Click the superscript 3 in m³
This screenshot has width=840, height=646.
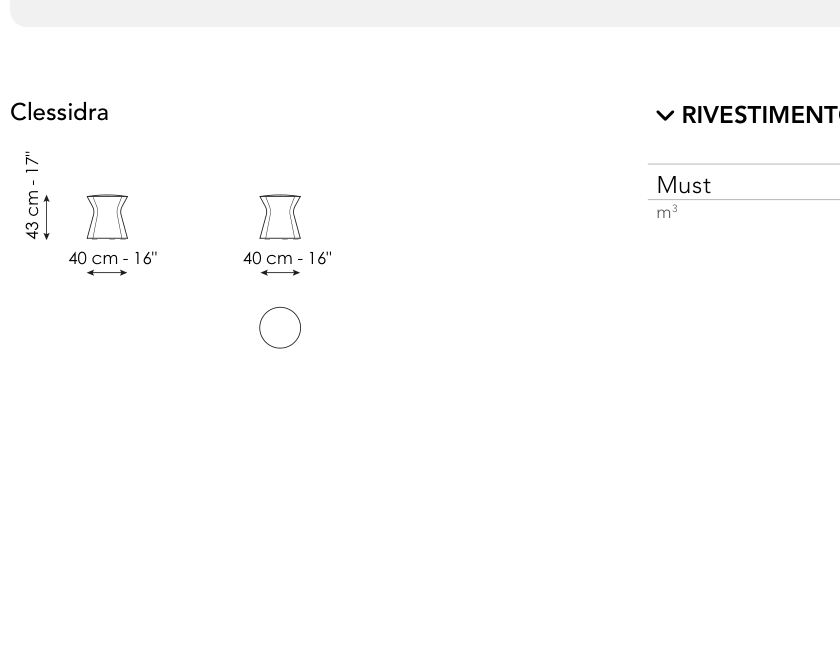675,208
